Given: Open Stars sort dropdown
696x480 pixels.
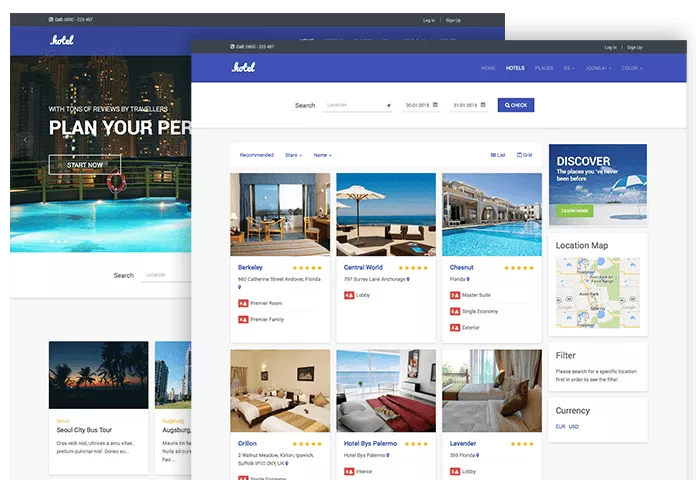Looking at the screenshot, I should tap(293, 155).
